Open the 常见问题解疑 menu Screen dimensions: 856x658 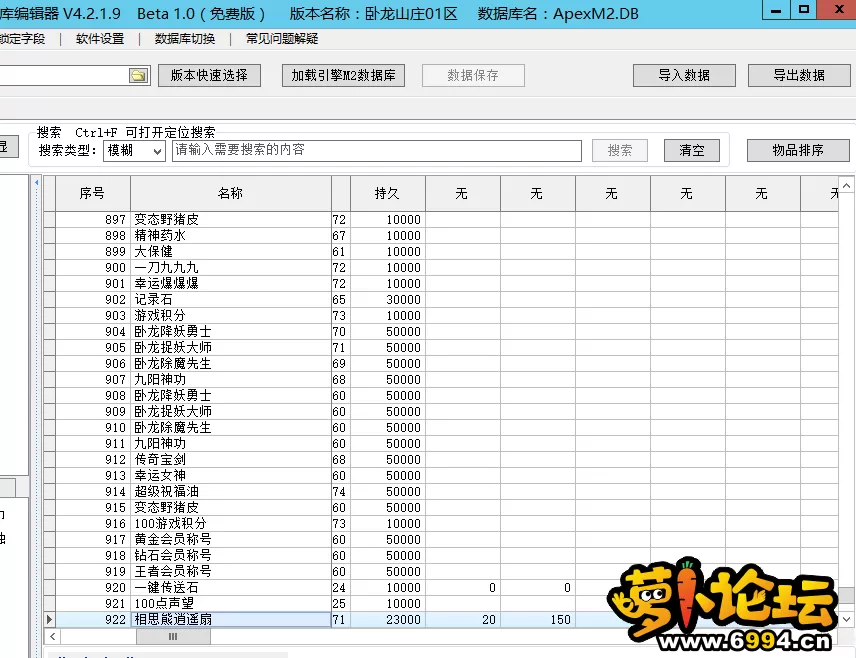pos(282,39)
